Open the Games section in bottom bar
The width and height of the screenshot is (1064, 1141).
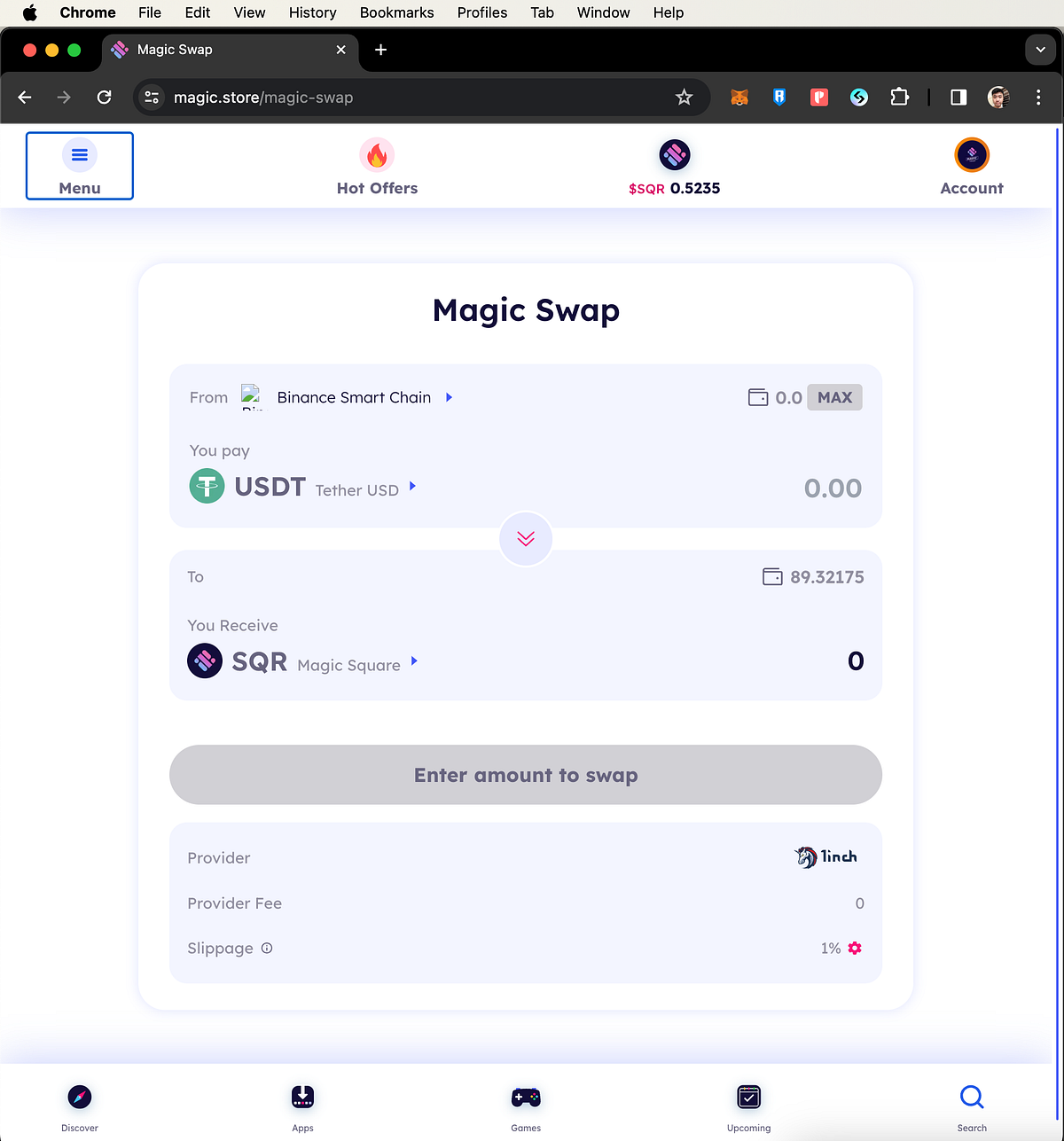click(526, 1104)
